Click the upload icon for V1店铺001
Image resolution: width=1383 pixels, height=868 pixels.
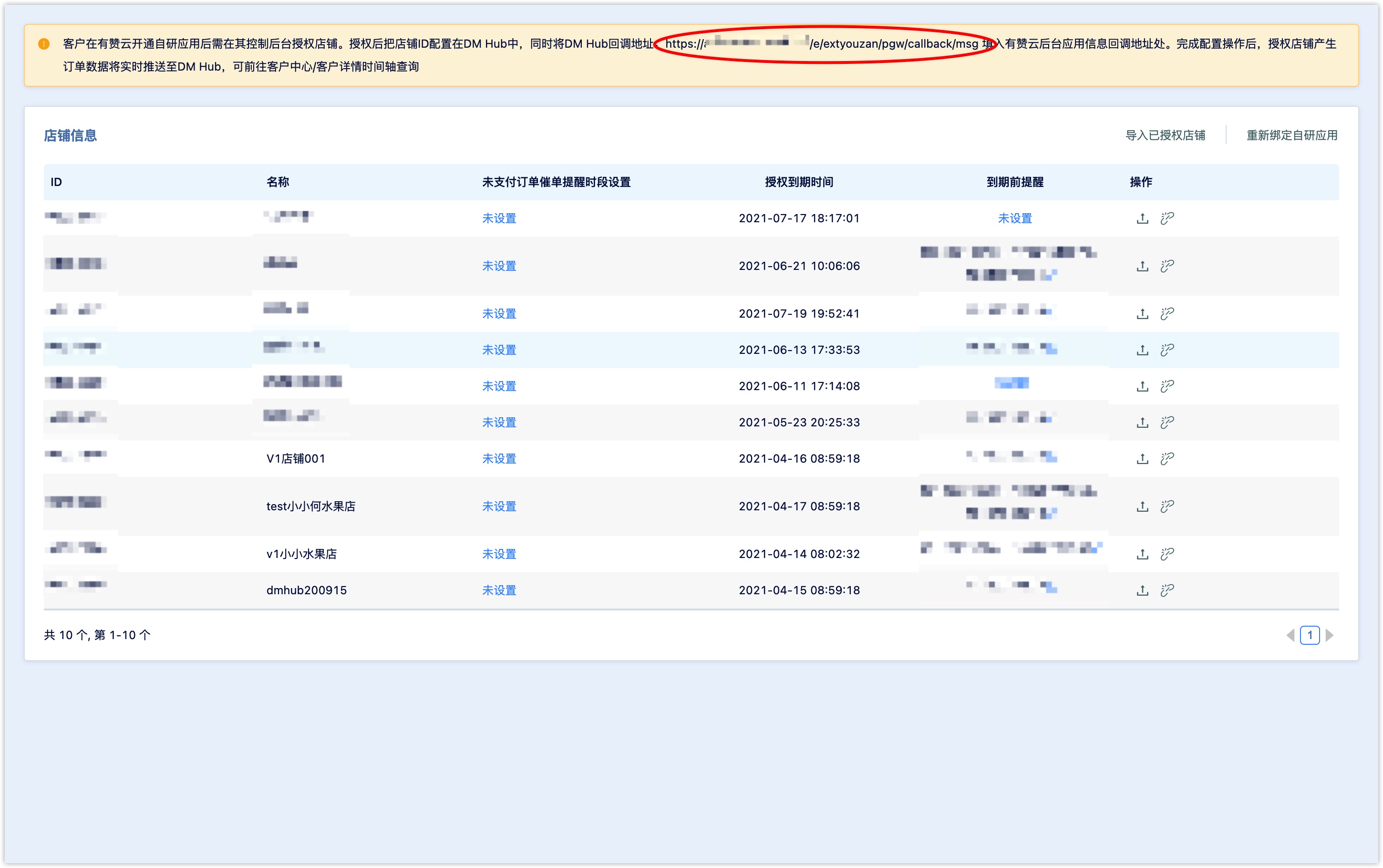(1142, 458)
